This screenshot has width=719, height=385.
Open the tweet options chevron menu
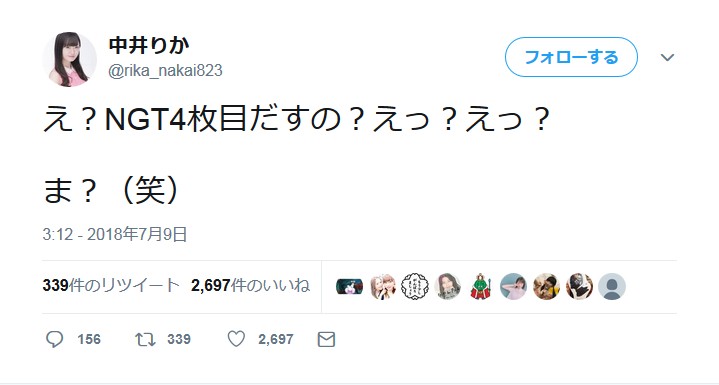click(667, 57)
